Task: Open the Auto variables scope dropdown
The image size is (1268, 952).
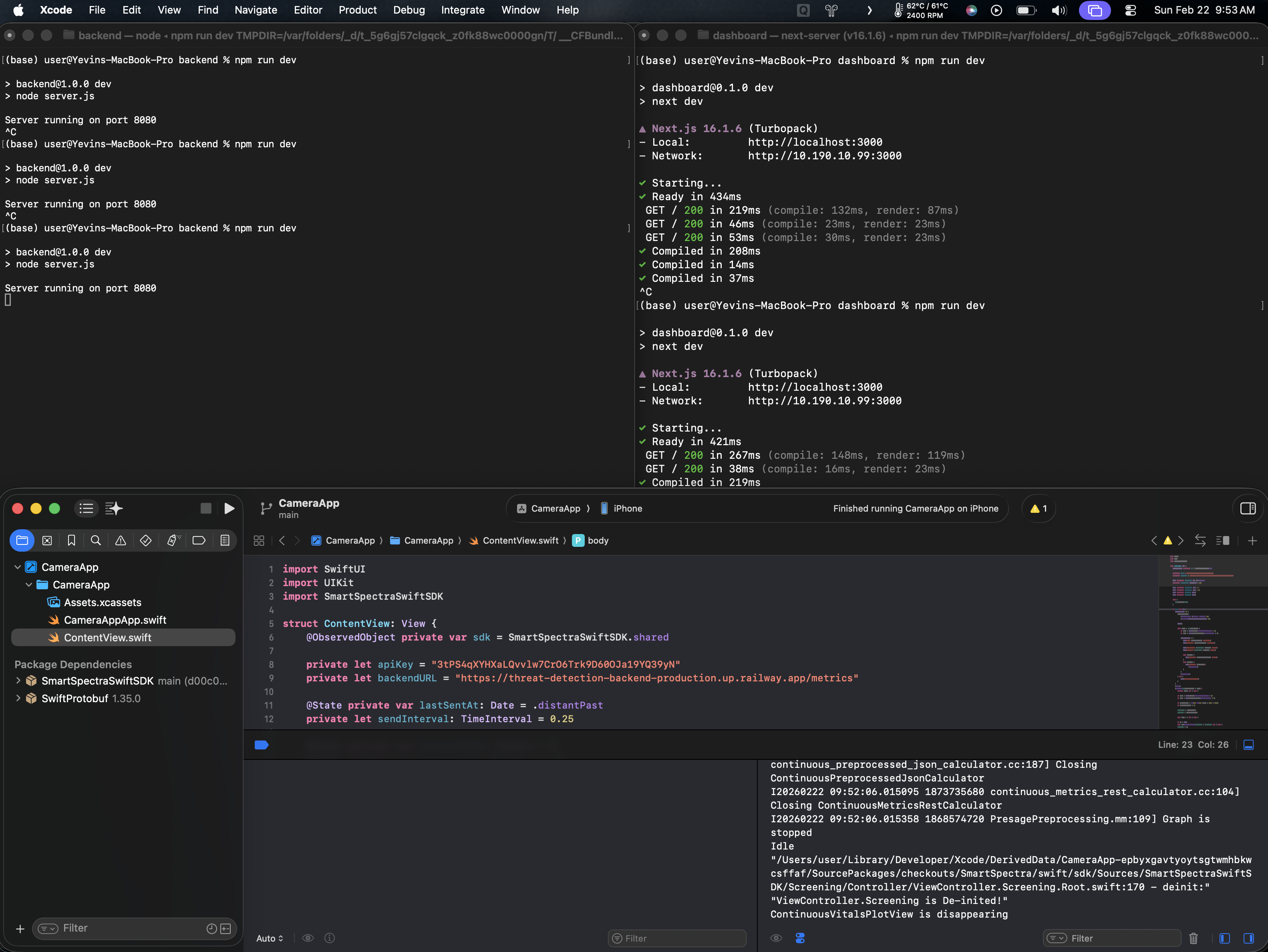Action: click(270, 938)
